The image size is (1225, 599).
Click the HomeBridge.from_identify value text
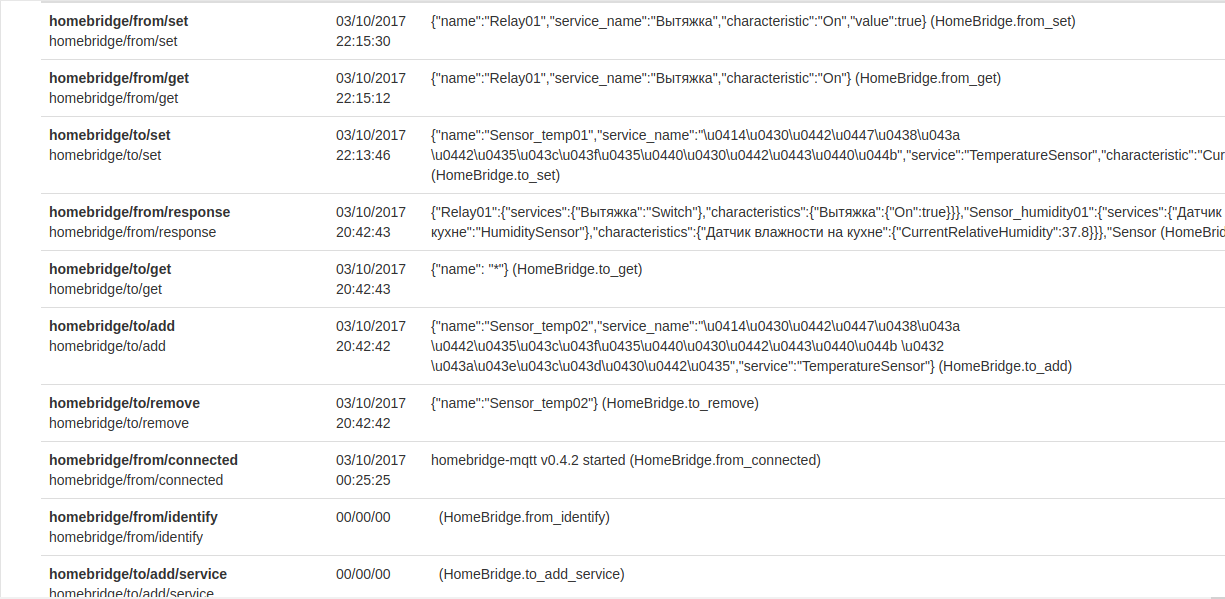[x=524, y=517]
